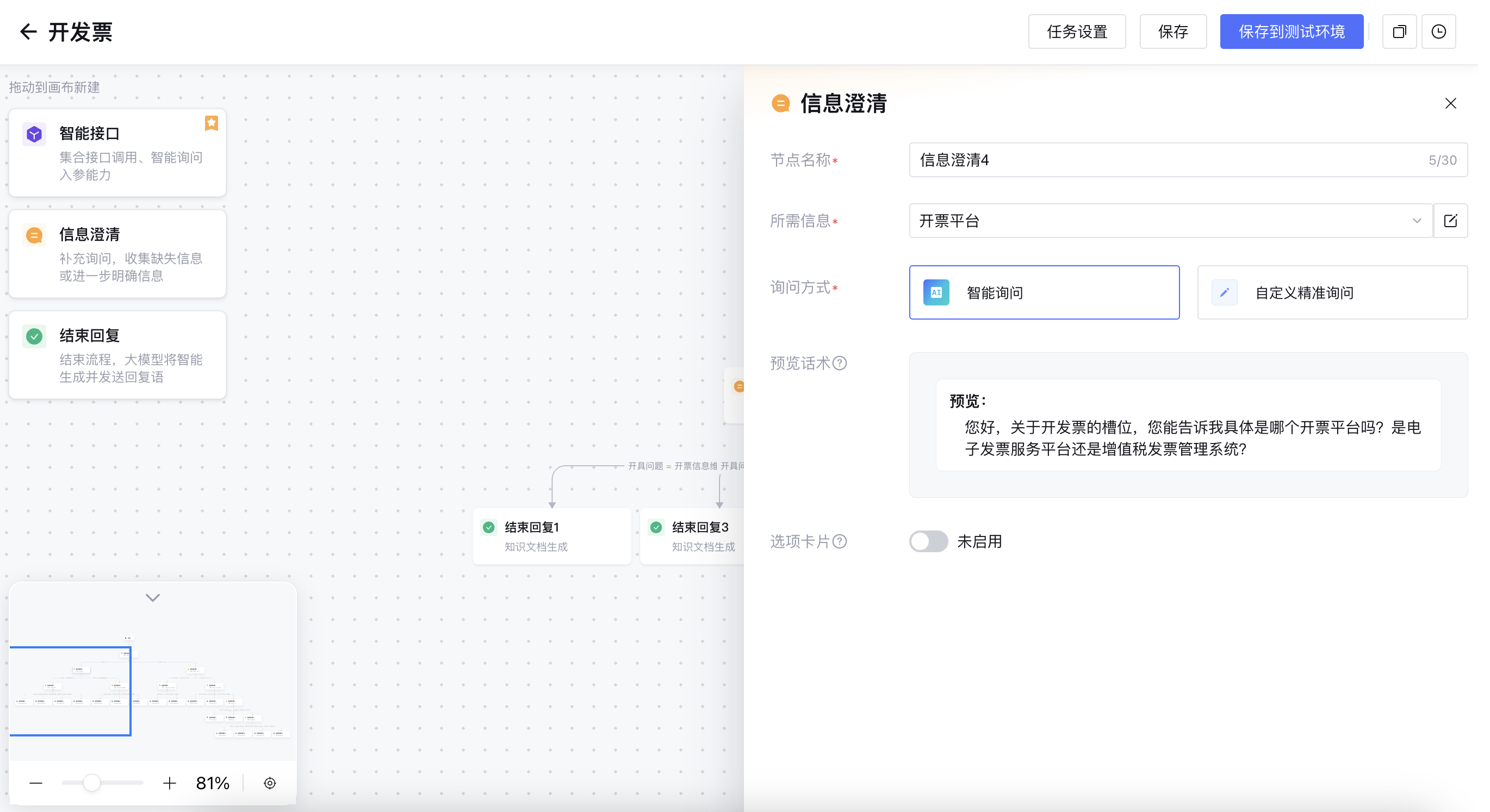This screenshot has width=1490, height=812.
Task: Open the history clock icon
Action: coord(1438,32)
